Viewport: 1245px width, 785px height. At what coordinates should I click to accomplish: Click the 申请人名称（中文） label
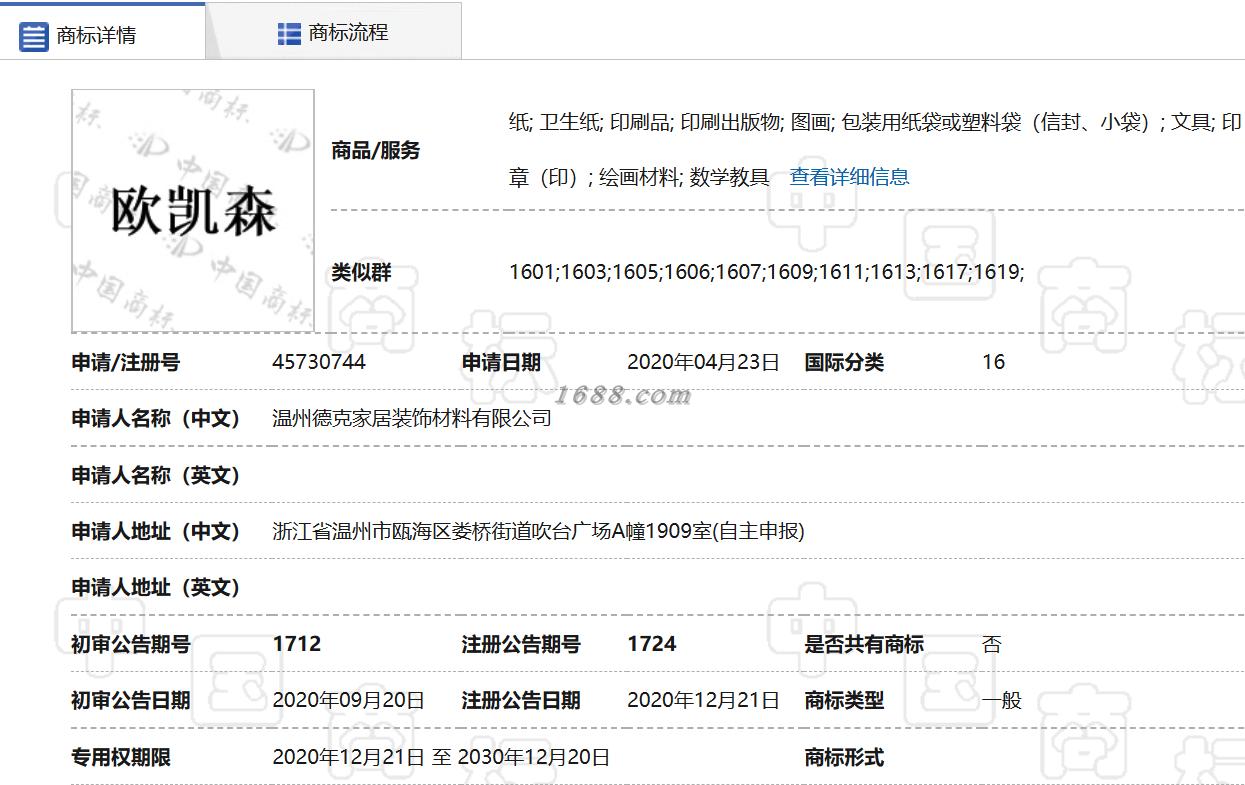coord(157,418)
